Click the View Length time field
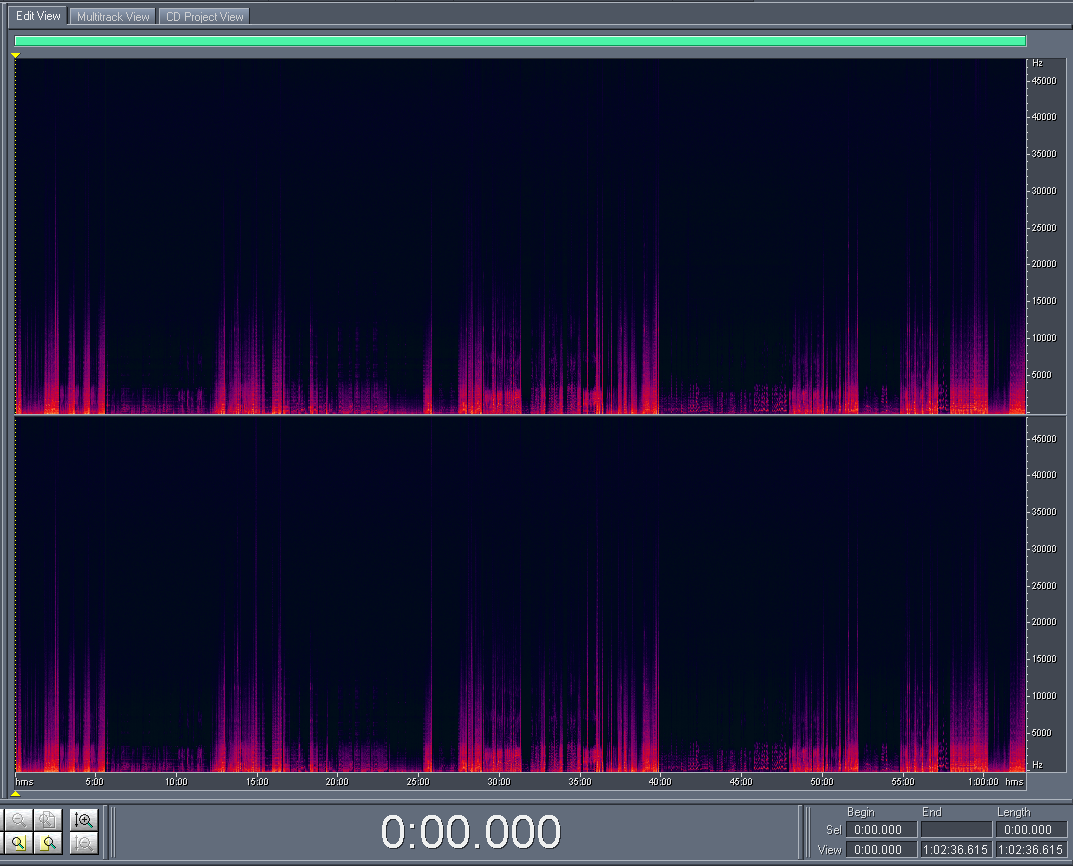1073x866 pixels. click(1030, 849)
